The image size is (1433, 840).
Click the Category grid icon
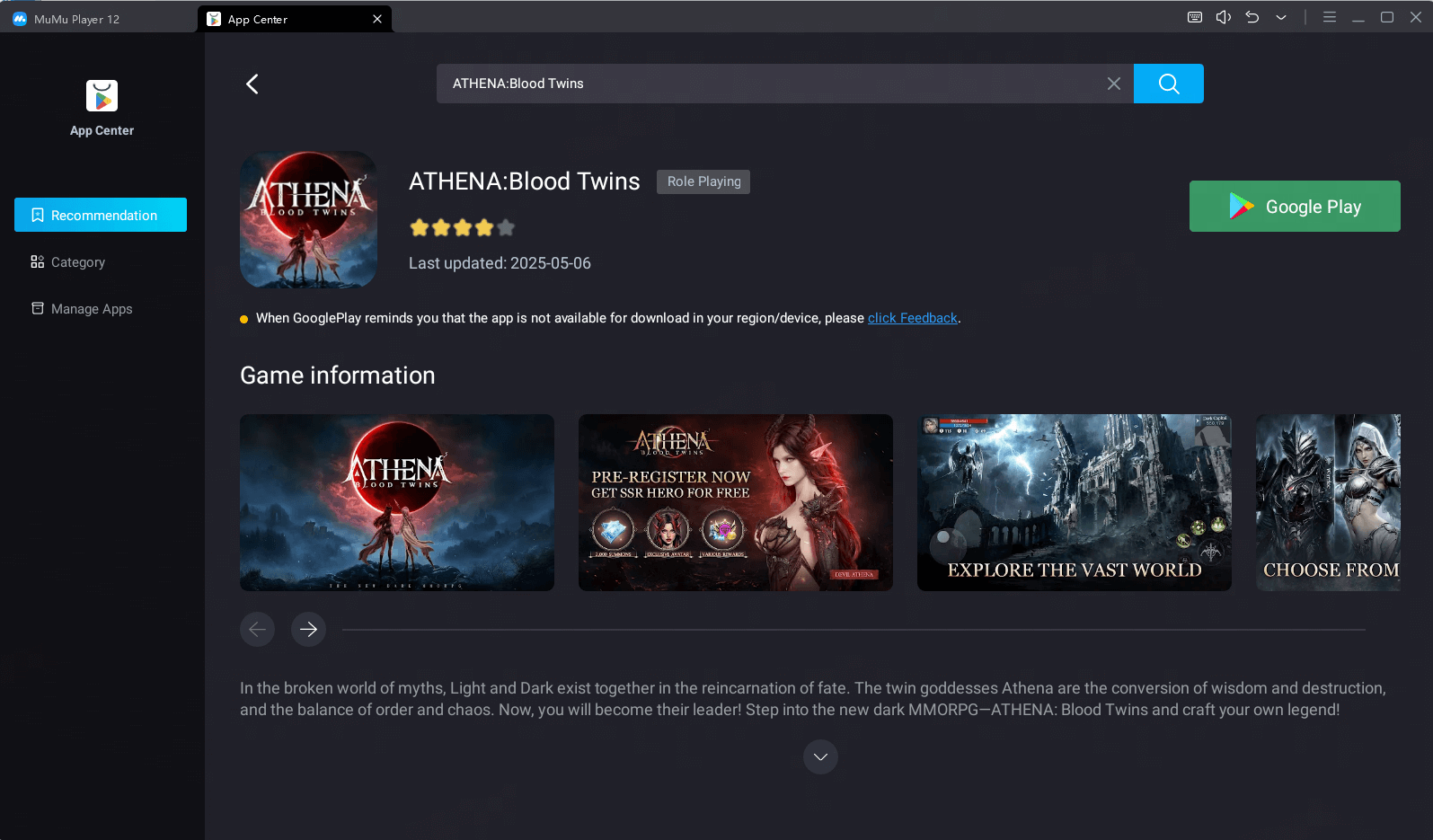(38, 261)
